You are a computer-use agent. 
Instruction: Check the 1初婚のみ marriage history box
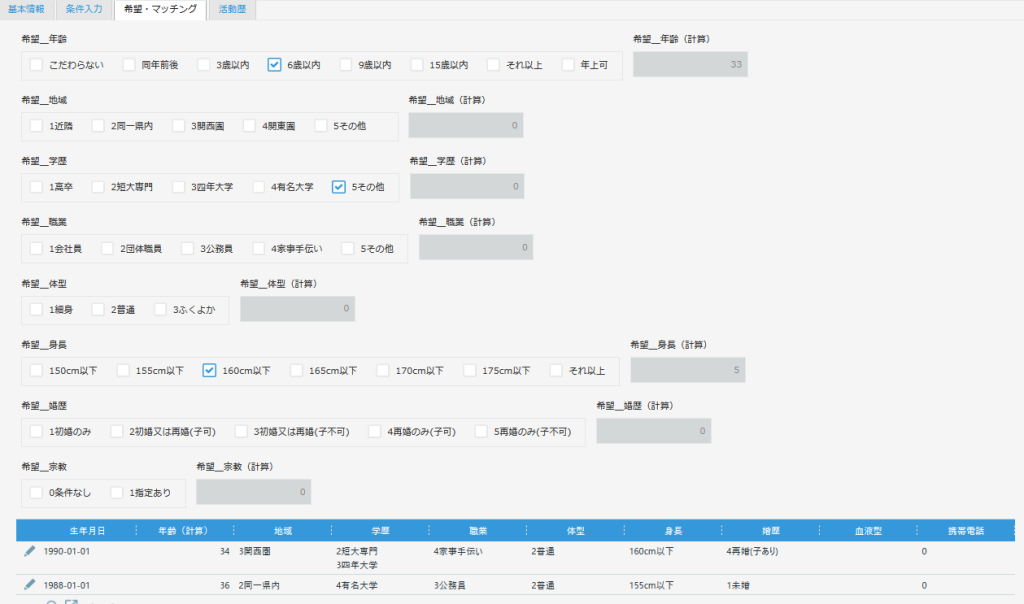click(37, 431)
